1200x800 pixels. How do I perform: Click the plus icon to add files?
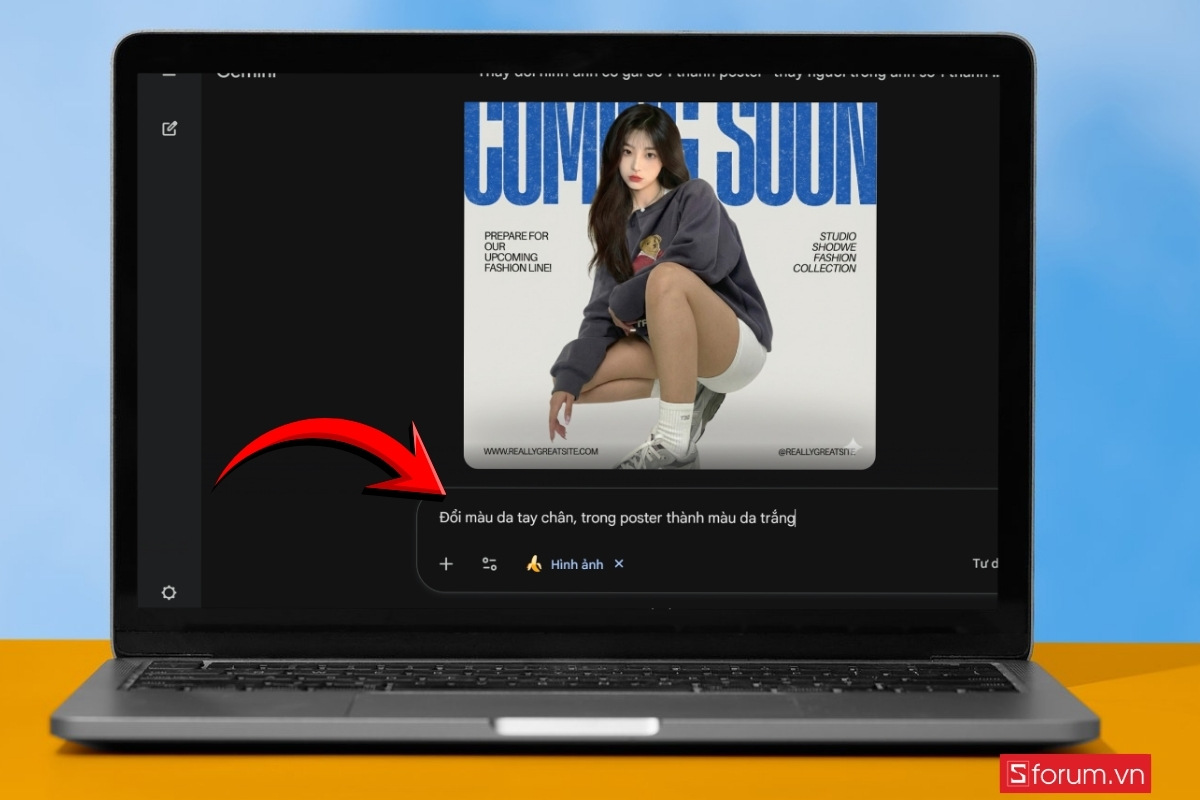coord(446,564)
